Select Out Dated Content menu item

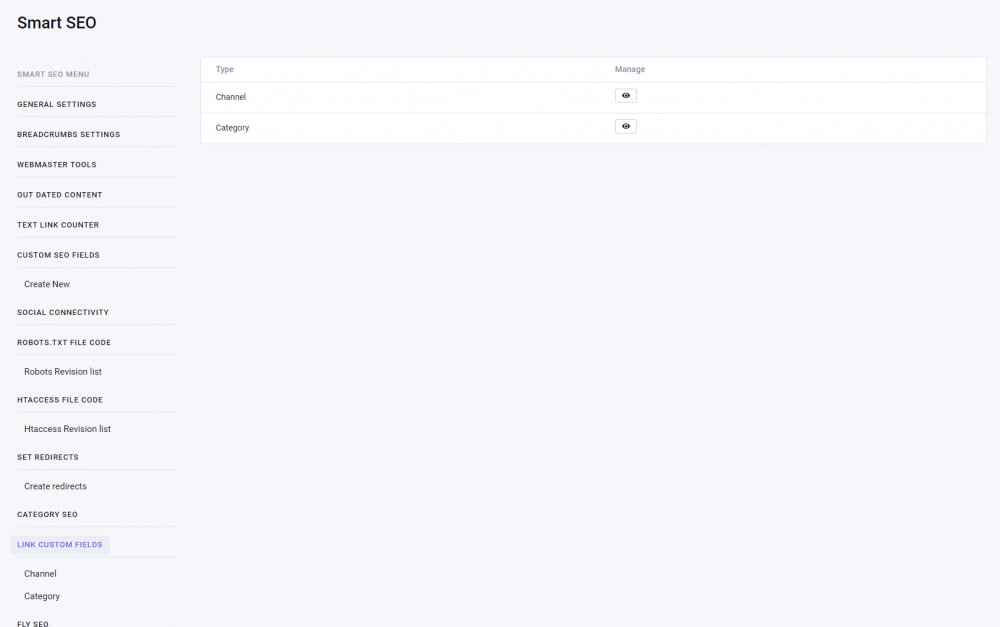tap(60, 194)
